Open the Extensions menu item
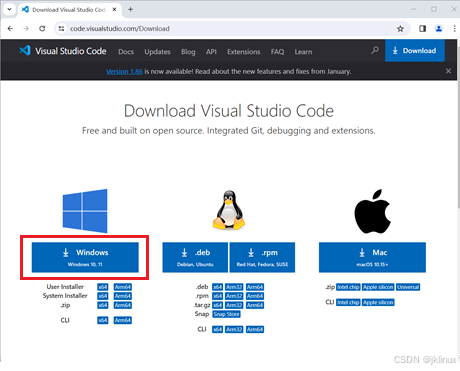Image resolution: width=460 pixels, height=371 pixels. click(244, 52)
